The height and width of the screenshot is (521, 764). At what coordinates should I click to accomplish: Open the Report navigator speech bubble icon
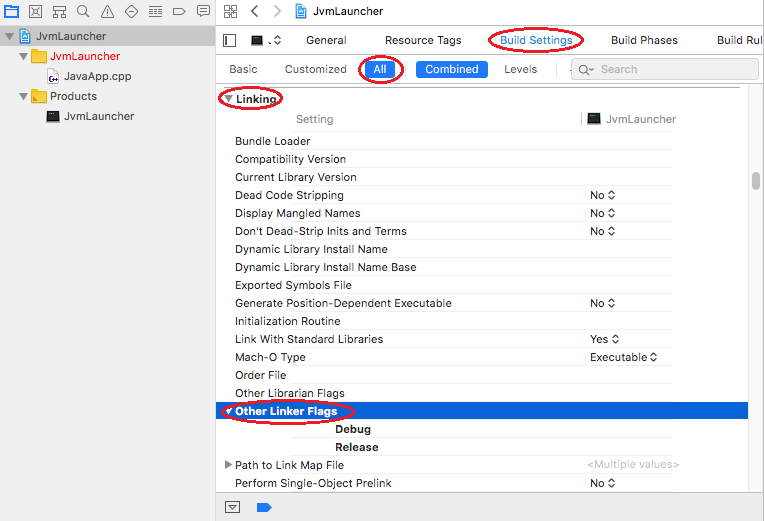(203, 11)
